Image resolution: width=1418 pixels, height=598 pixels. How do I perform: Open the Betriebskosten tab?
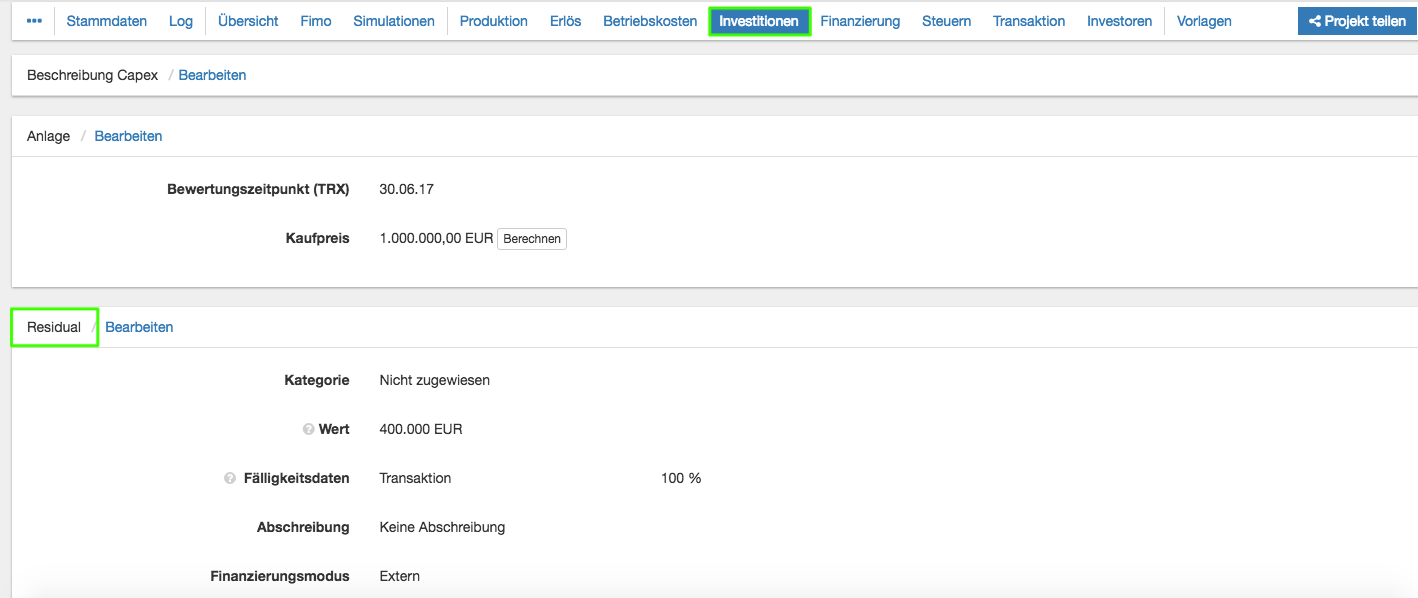tap(650, 21)
